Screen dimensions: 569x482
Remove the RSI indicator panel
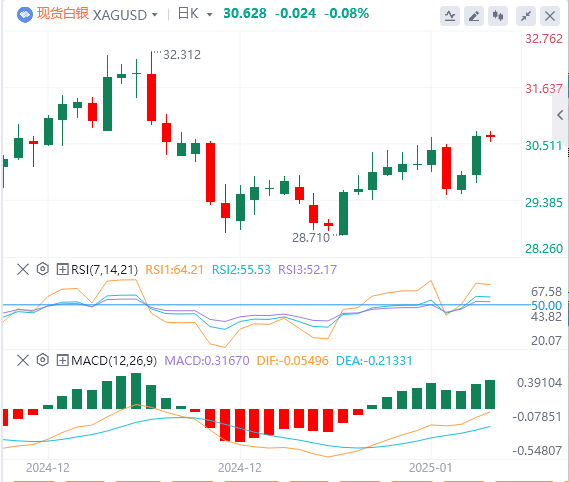pyautogui.click(x=23, y=269)
